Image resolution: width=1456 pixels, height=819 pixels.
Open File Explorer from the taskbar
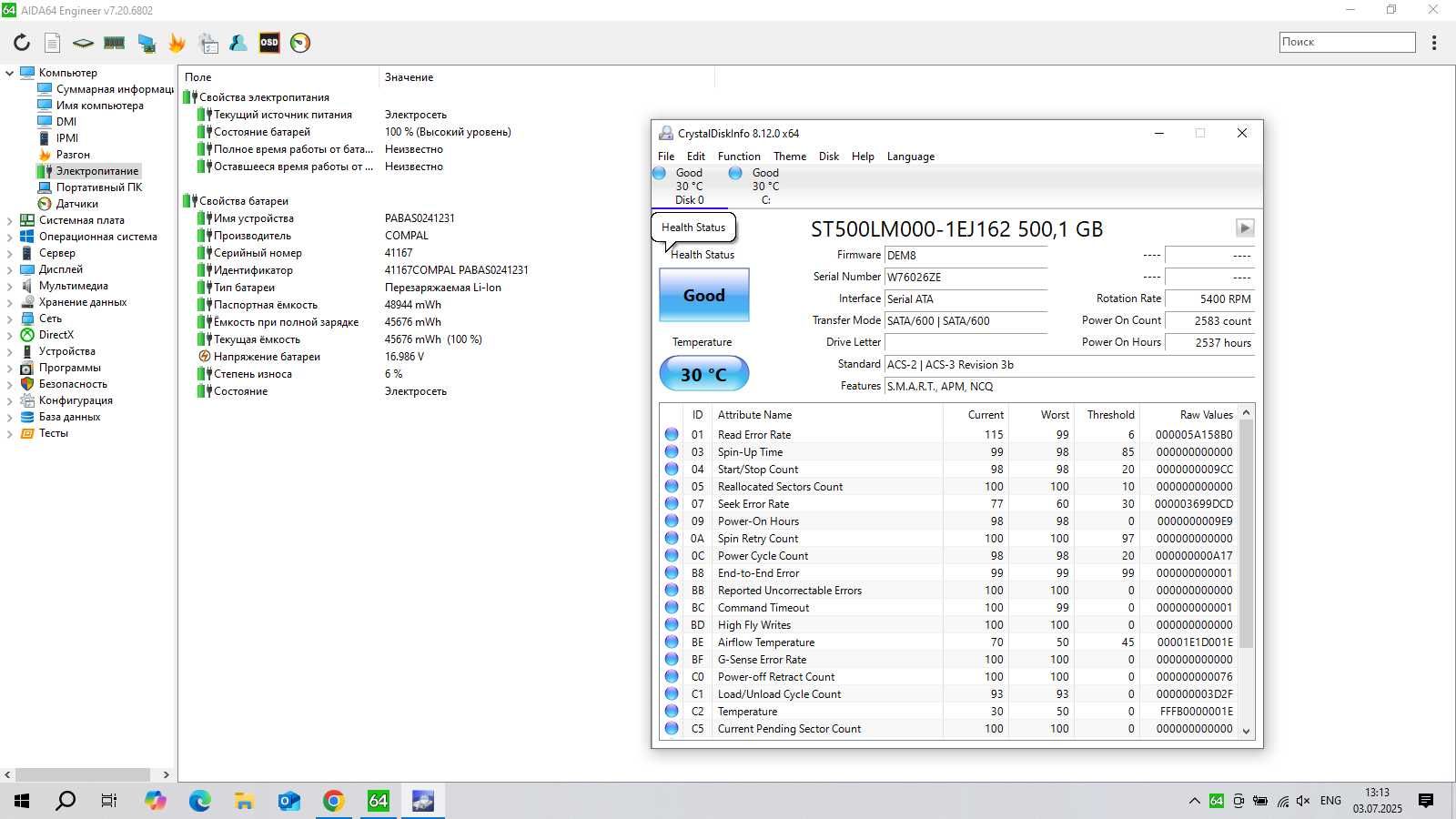click(244, 801)
